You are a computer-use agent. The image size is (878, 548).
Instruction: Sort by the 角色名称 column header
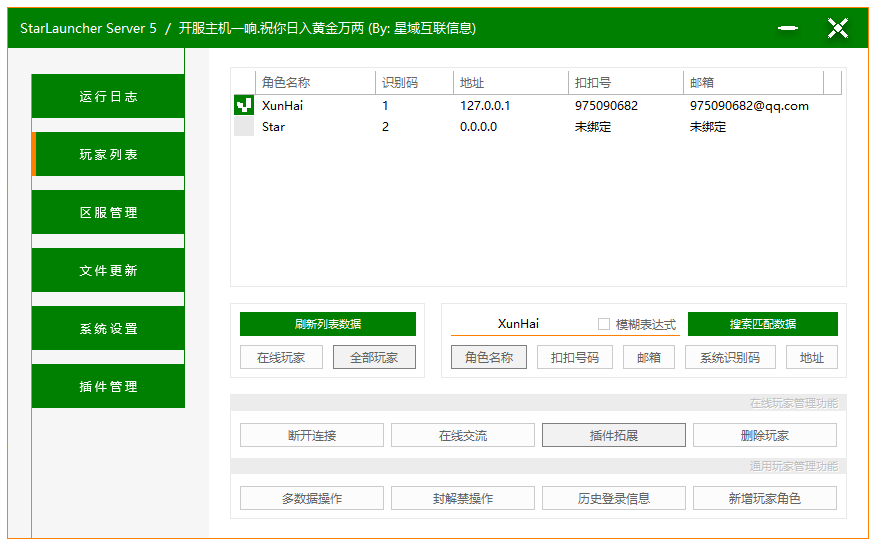tap(315, 82)
